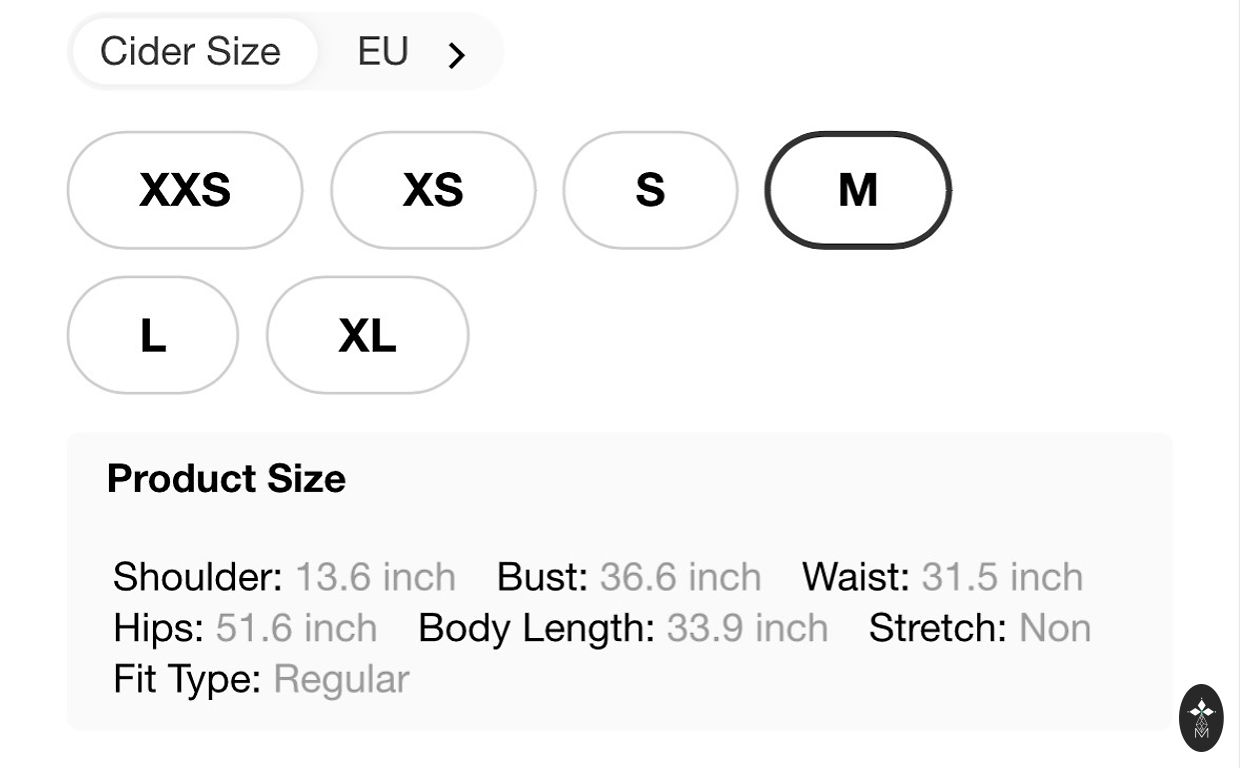Screen dimensions: 1240x768
Task: Click the Regular fit type value
Action: click(x=341, y=680)
